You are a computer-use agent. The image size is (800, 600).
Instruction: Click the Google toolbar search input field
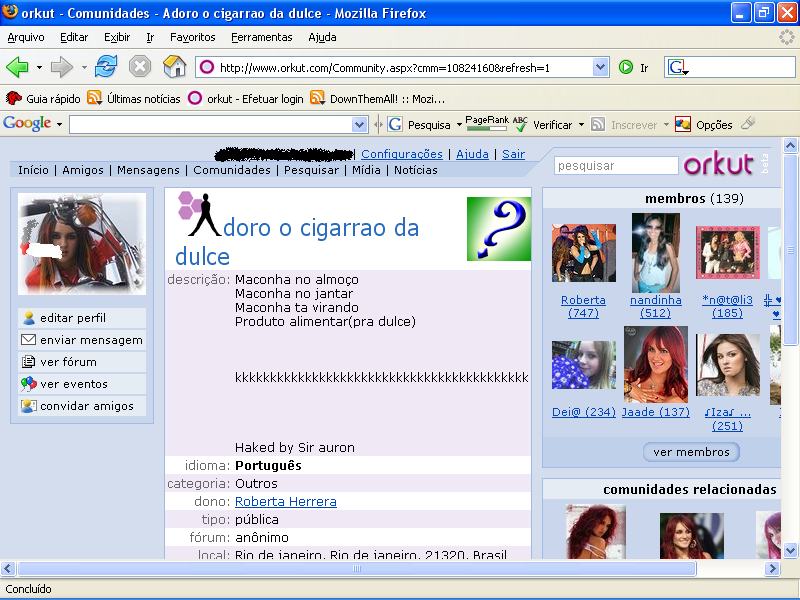(x=211, y=124)
